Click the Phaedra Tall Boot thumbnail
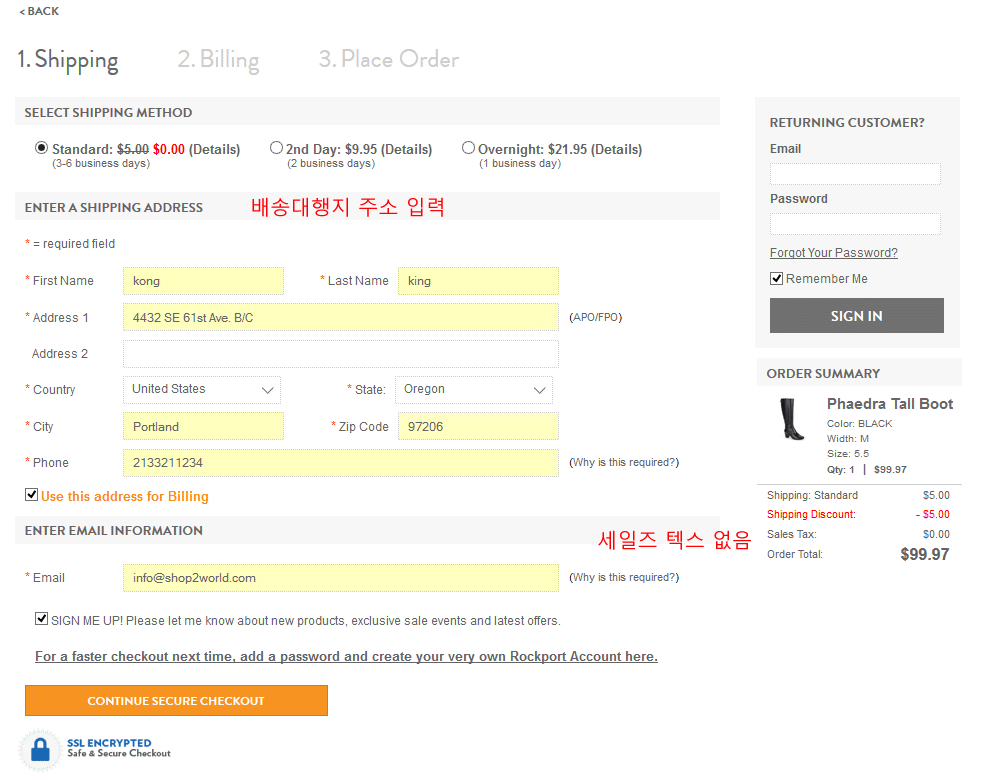 pyautogui.click(x=792, y=419)
